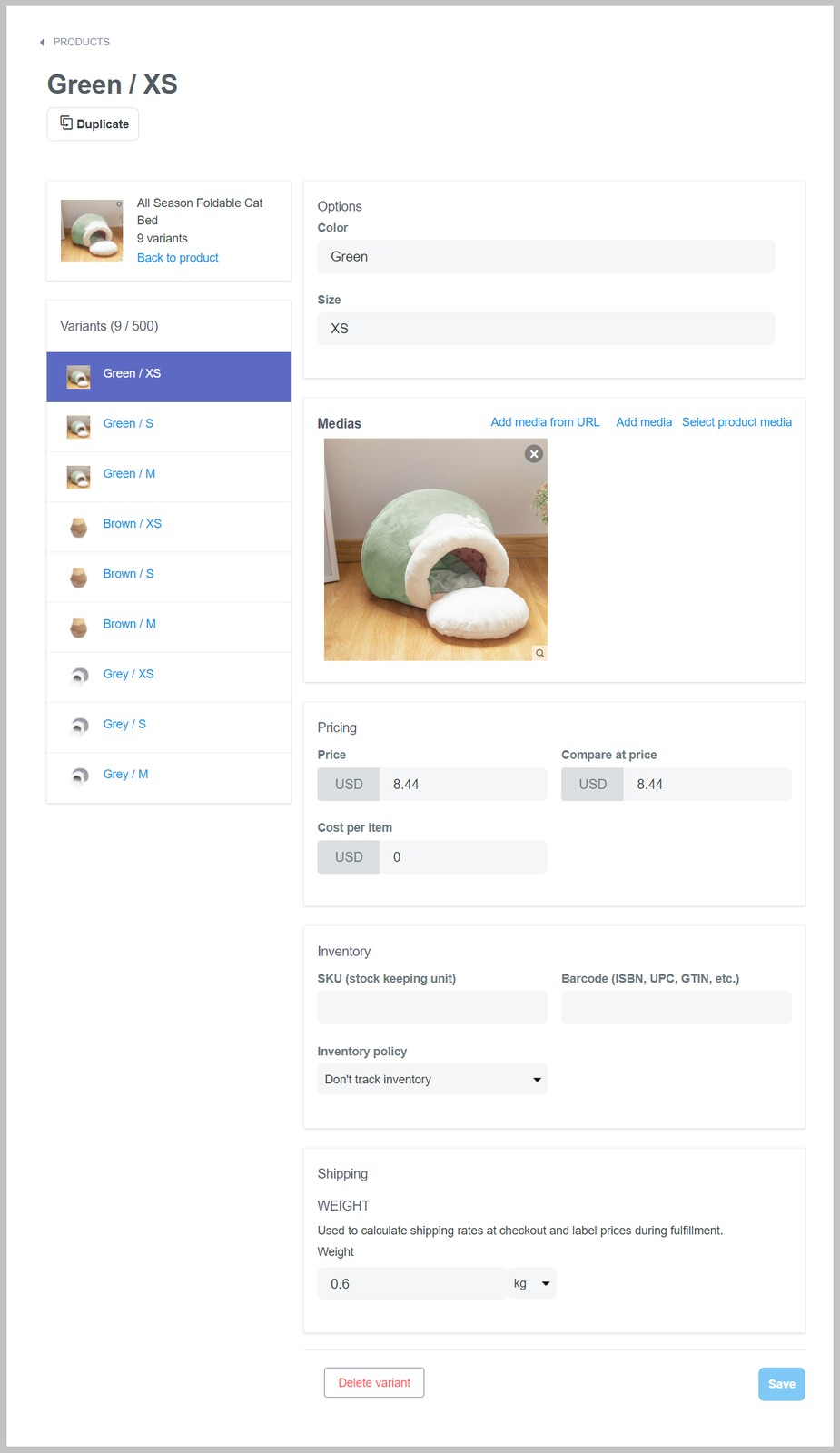
Task: Click the Compare at price field
Action: click(707, 785)
